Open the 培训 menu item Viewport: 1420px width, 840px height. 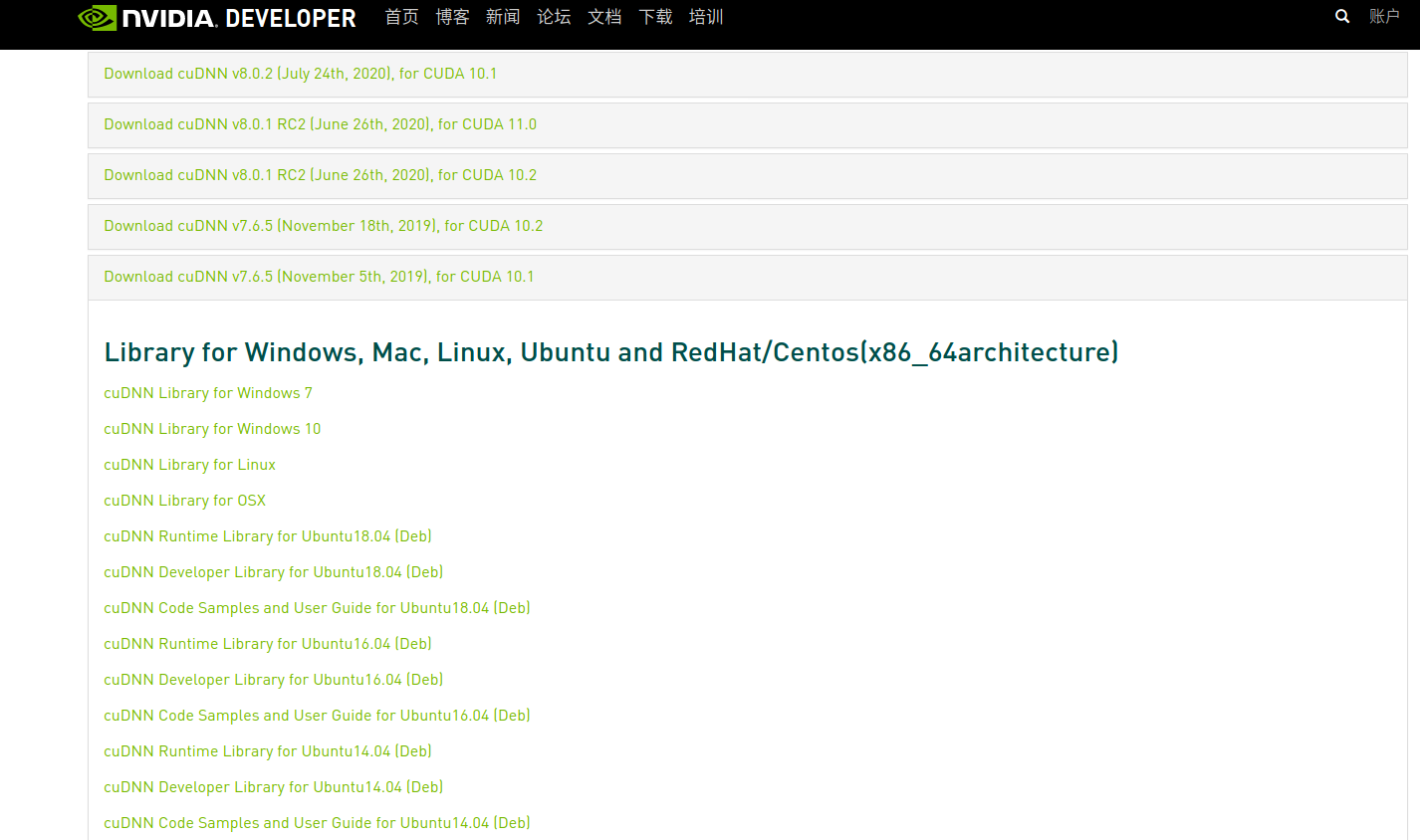(706, 17)
